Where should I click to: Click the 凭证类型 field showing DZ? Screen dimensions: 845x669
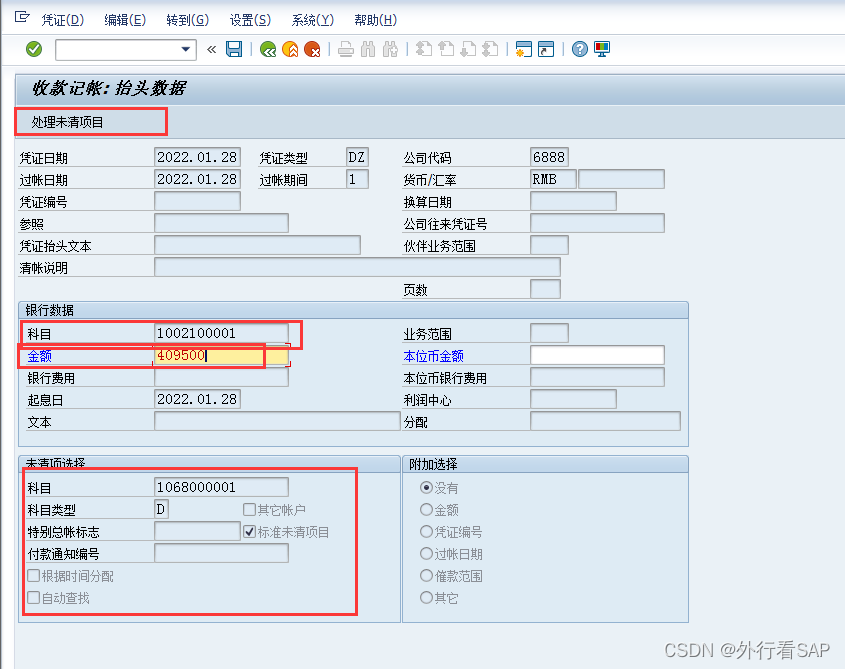click(x=357, y=157)
